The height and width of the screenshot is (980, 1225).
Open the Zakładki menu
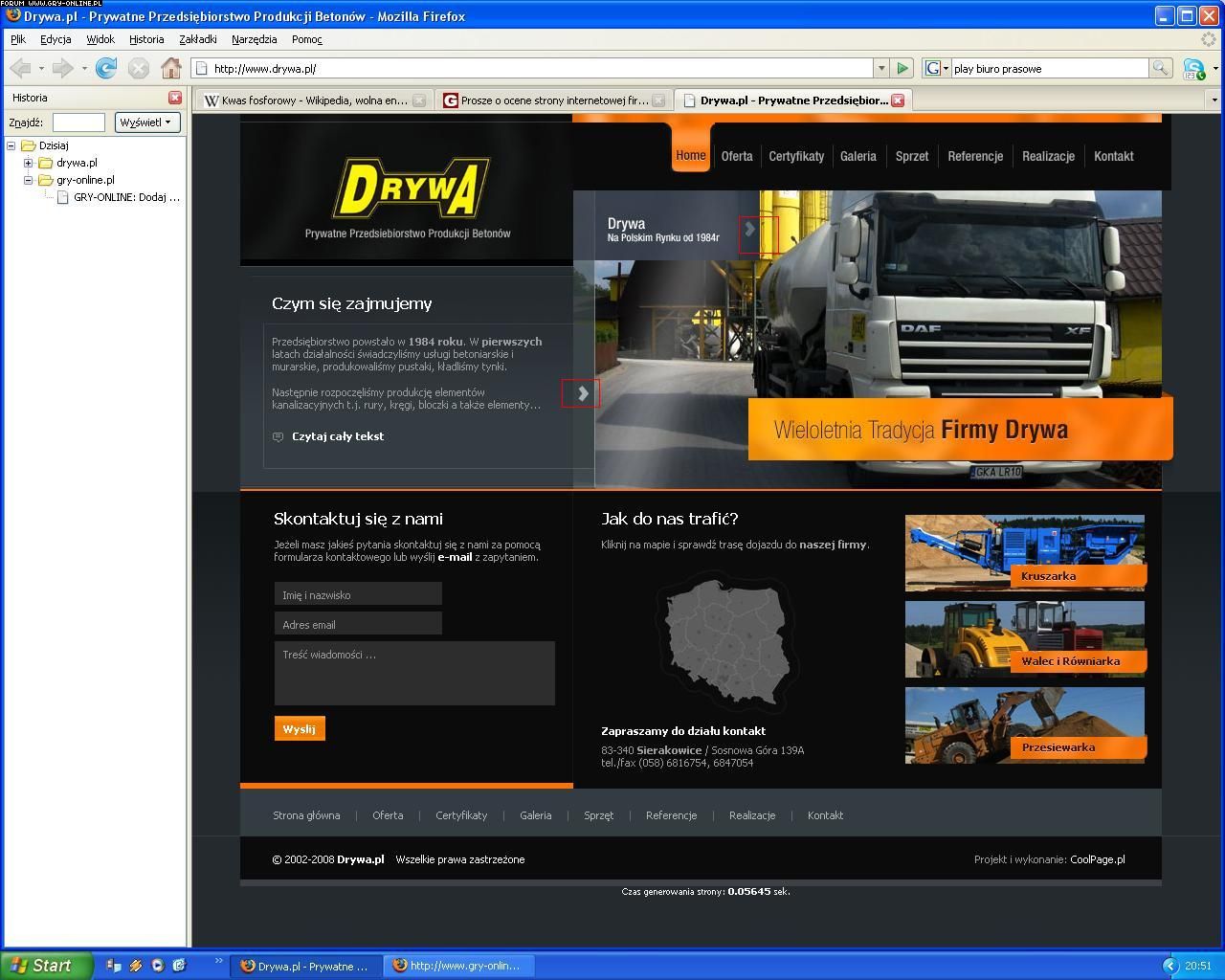[x=198, y=39]
